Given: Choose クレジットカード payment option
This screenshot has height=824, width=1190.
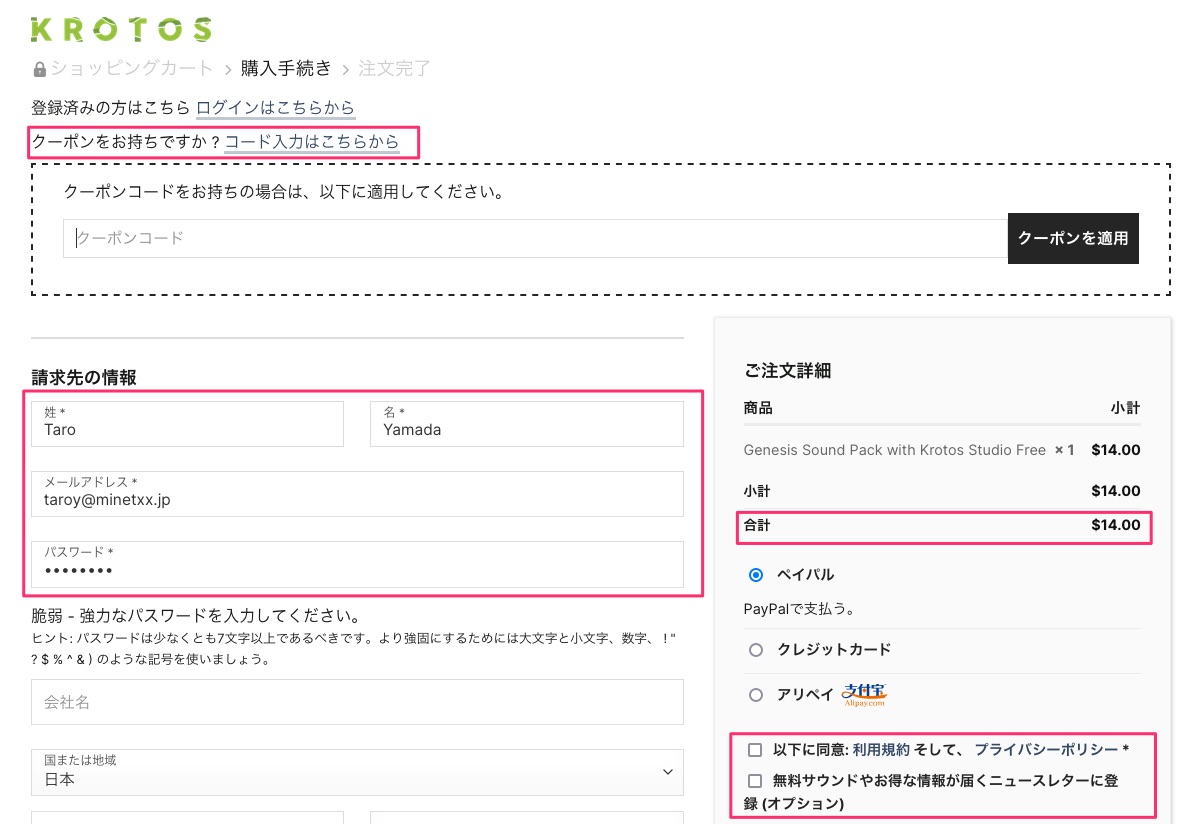Looking at the screenshot, I should (x=756, y=650).
